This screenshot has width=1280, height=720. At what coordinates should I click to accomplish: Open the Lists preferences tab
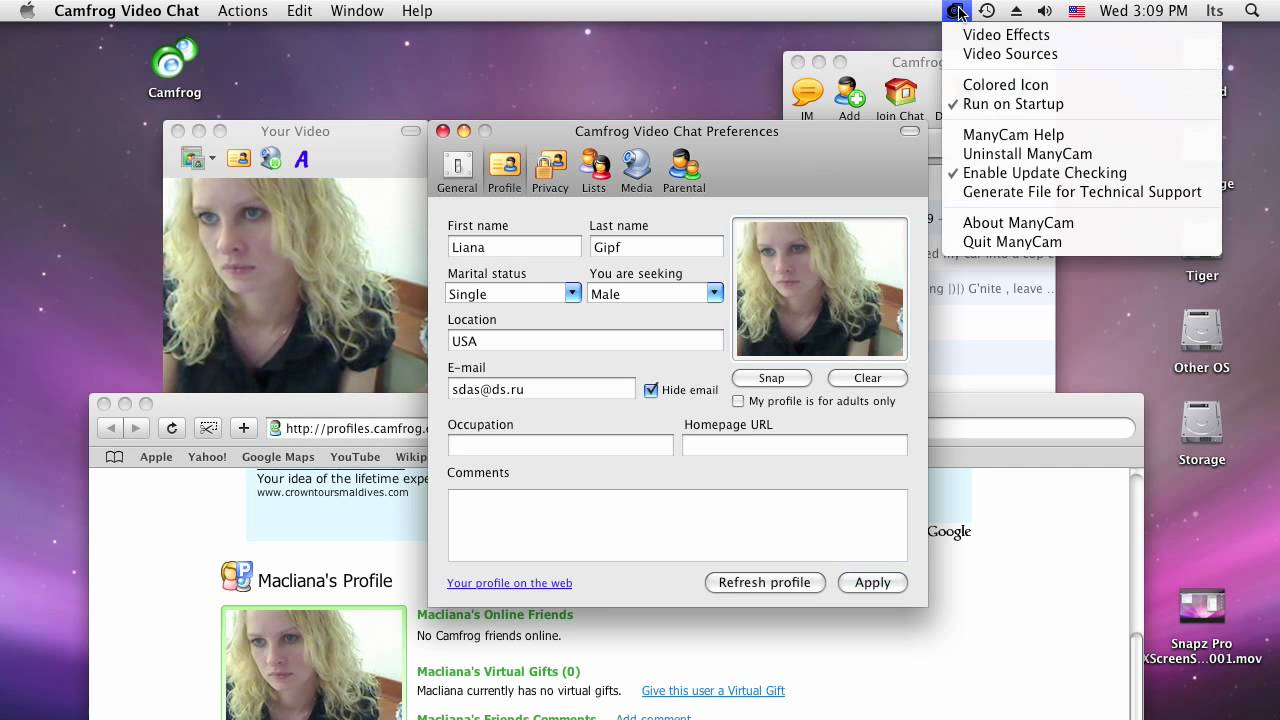point(594,171)
